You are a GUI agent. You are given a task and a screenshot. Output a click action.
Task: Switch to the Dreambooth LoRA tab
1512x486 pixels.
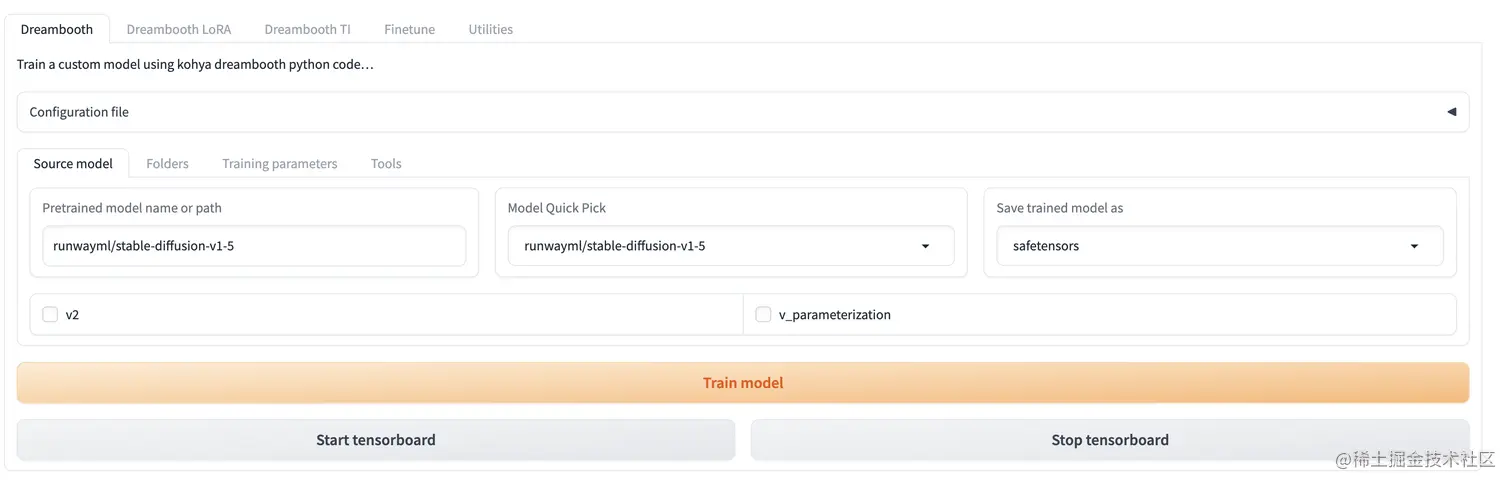(x=178, y=29)
